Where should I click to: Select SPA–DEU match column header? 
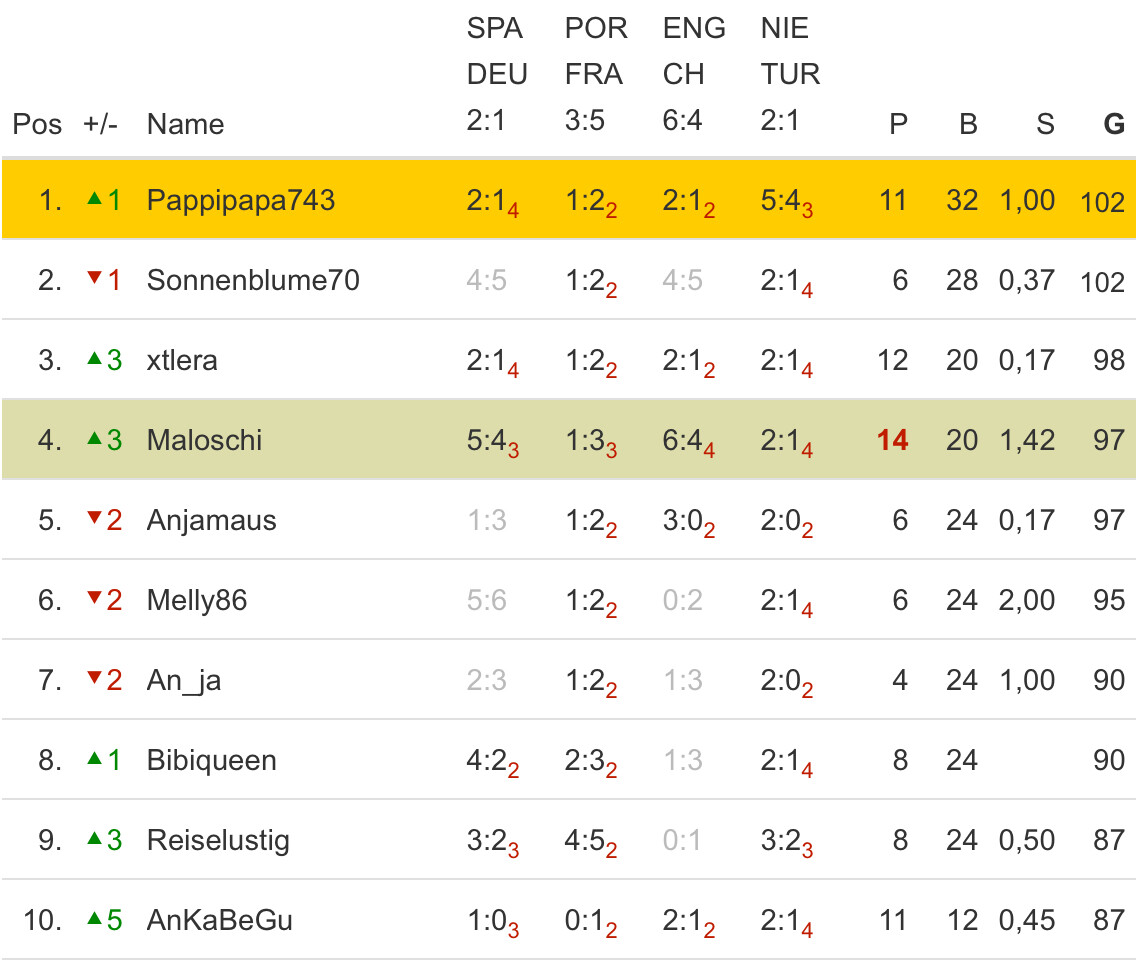(x=496, y=75)
